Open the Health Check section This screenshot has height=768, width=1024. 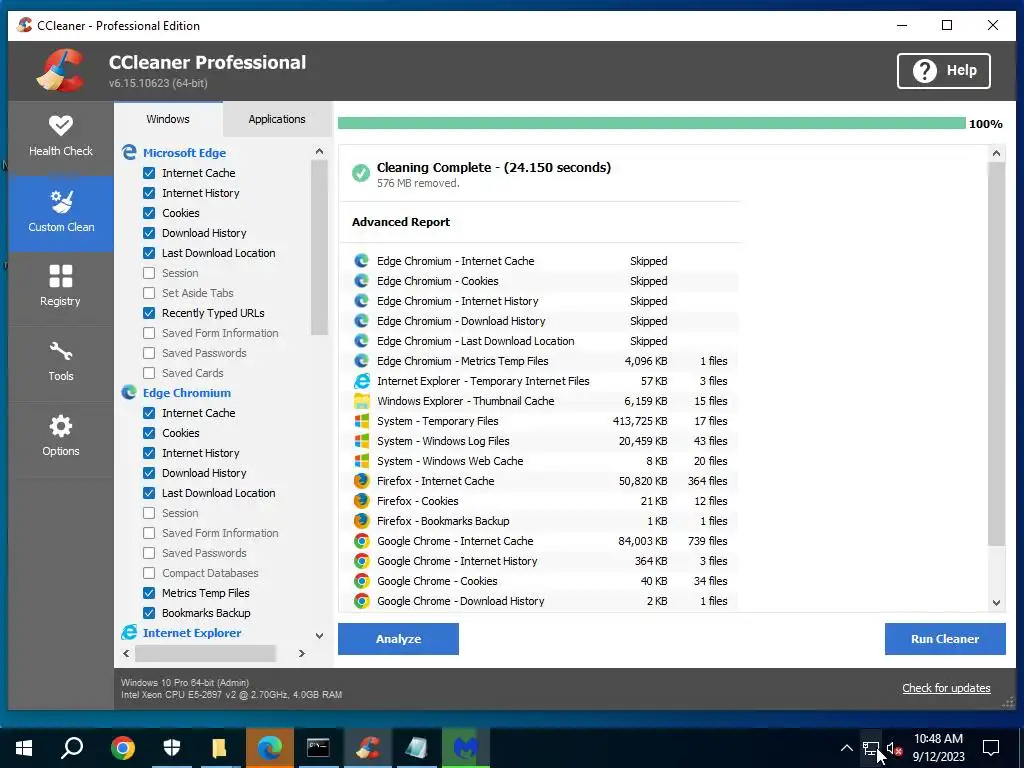point(61,137)
